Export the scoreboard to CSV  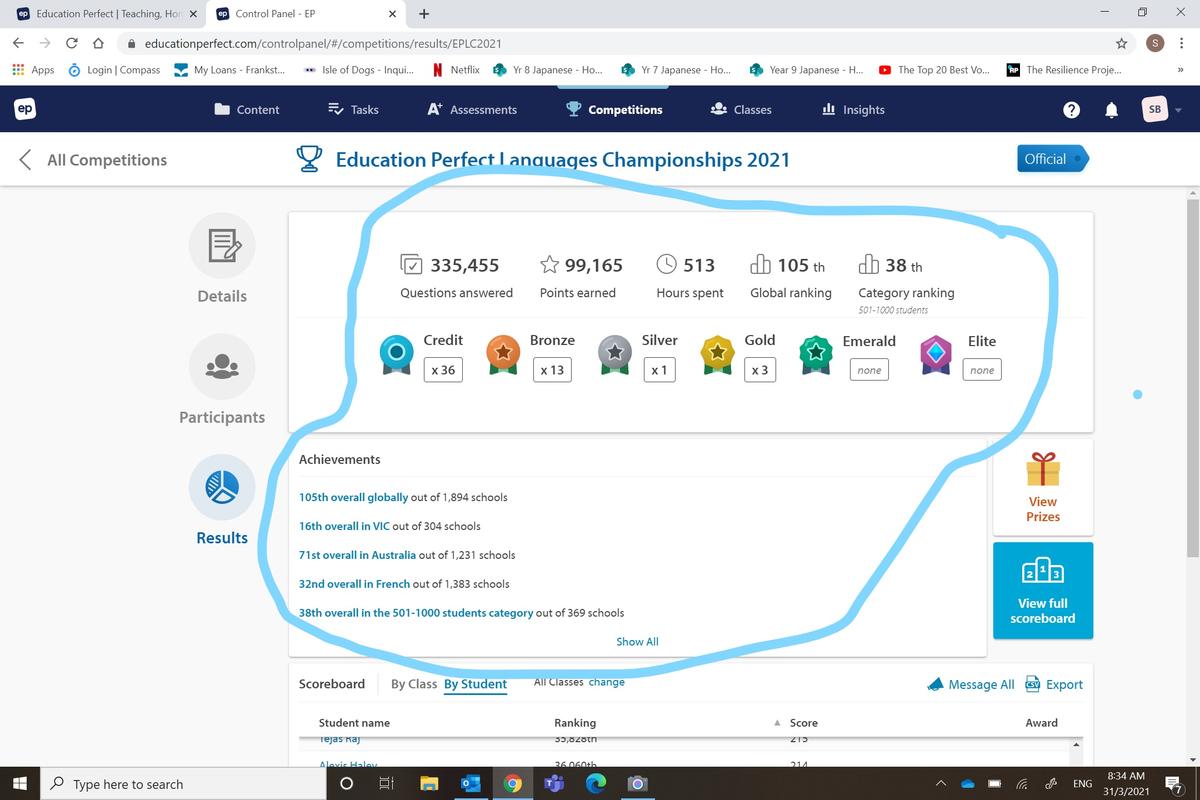(x=1054, y=684)
